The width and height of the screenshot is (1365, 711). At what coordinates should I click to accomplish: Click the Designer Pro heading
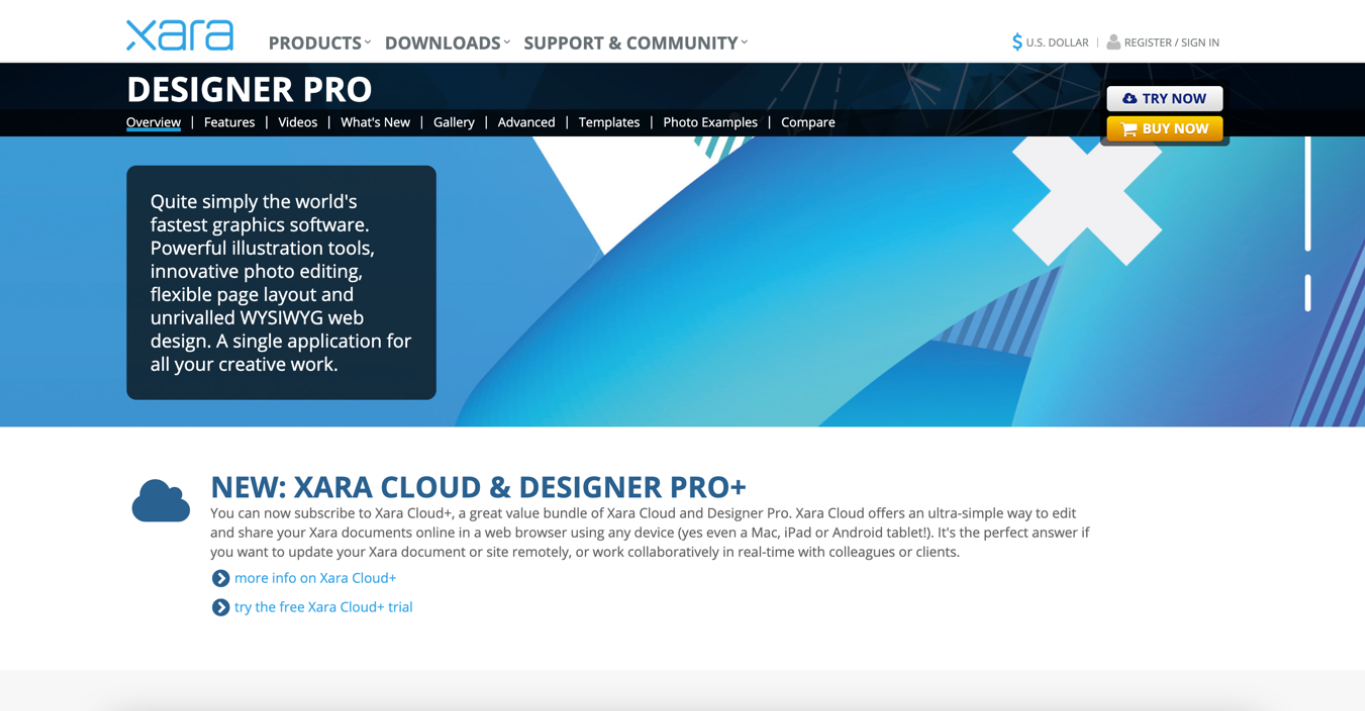point(249,89)
